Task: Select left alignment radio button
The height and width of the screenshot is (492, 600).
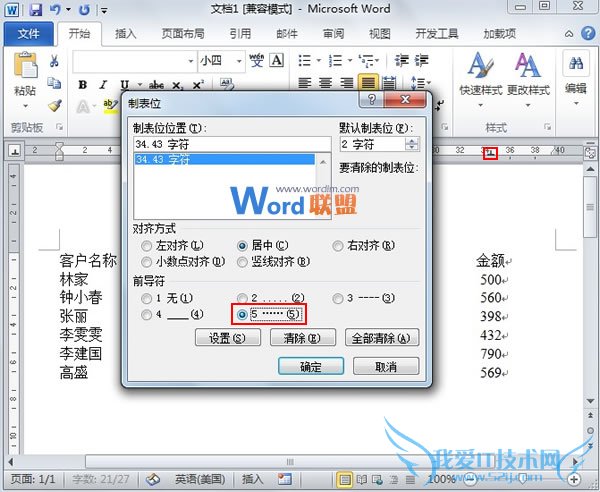Action: point(147,246)
